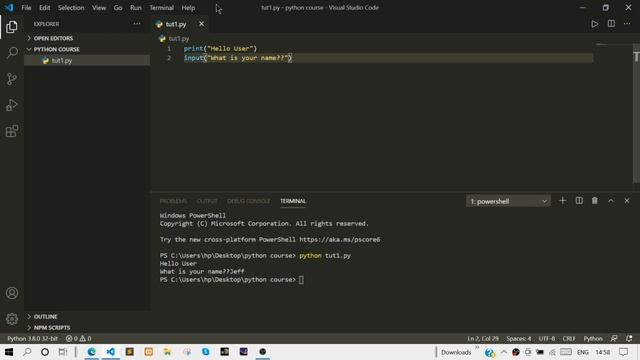Kill terminal with trash icon

pyautogui.click(x=595, y=200)
